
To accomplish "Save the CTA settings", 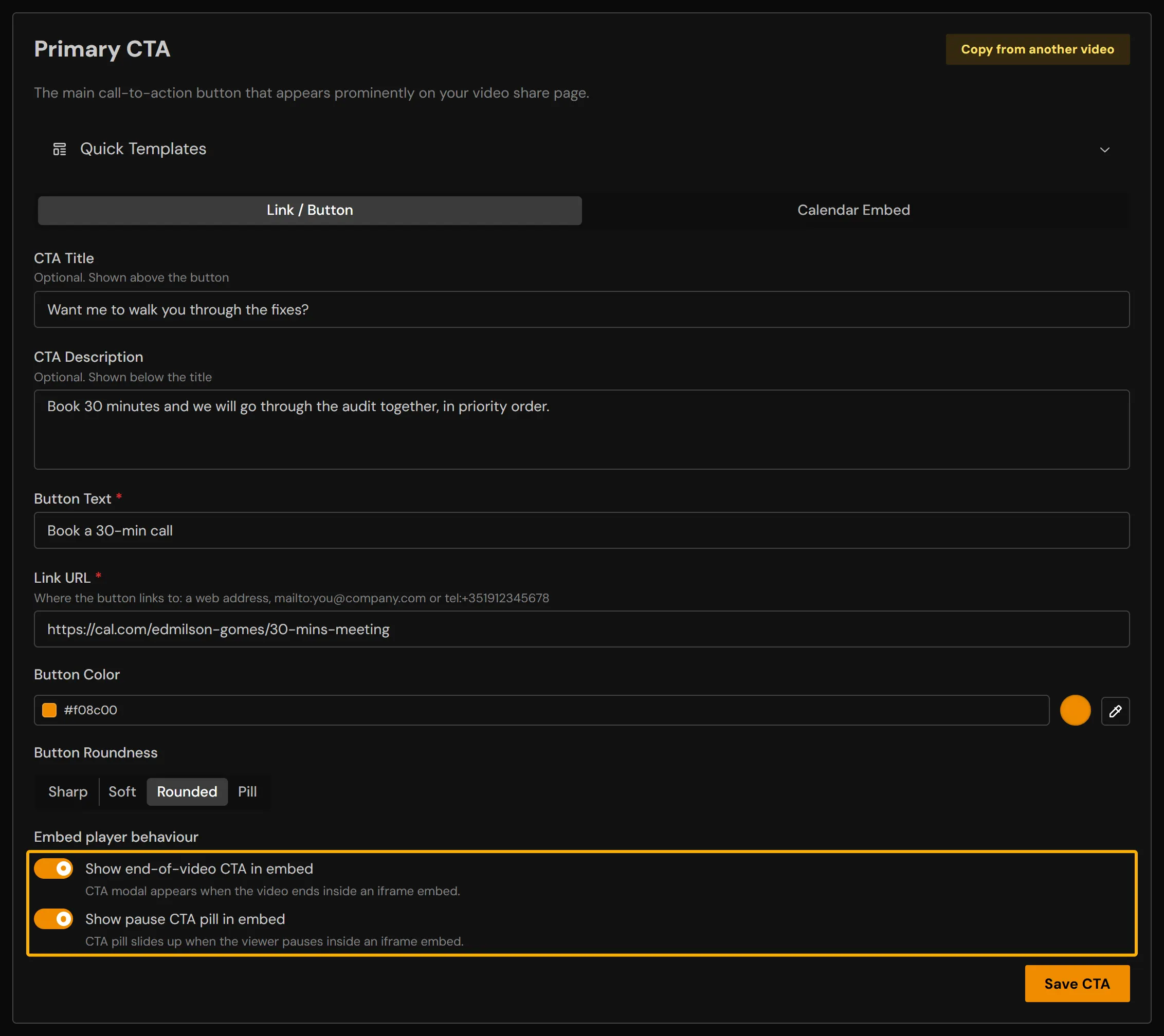I will point(1077,984).
